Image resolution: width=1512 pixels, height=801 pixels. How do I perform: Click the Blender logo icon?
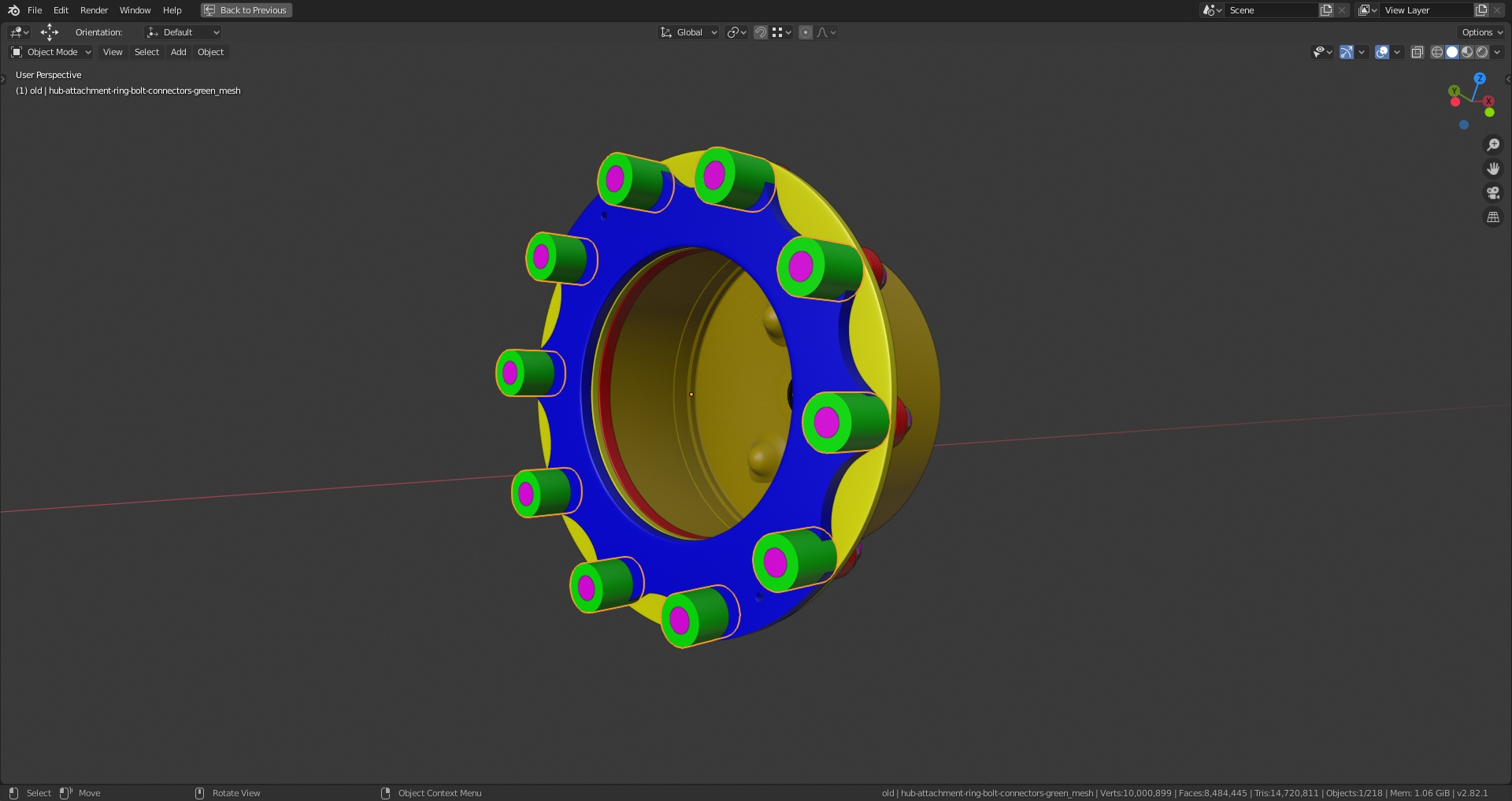pos(13,10)
